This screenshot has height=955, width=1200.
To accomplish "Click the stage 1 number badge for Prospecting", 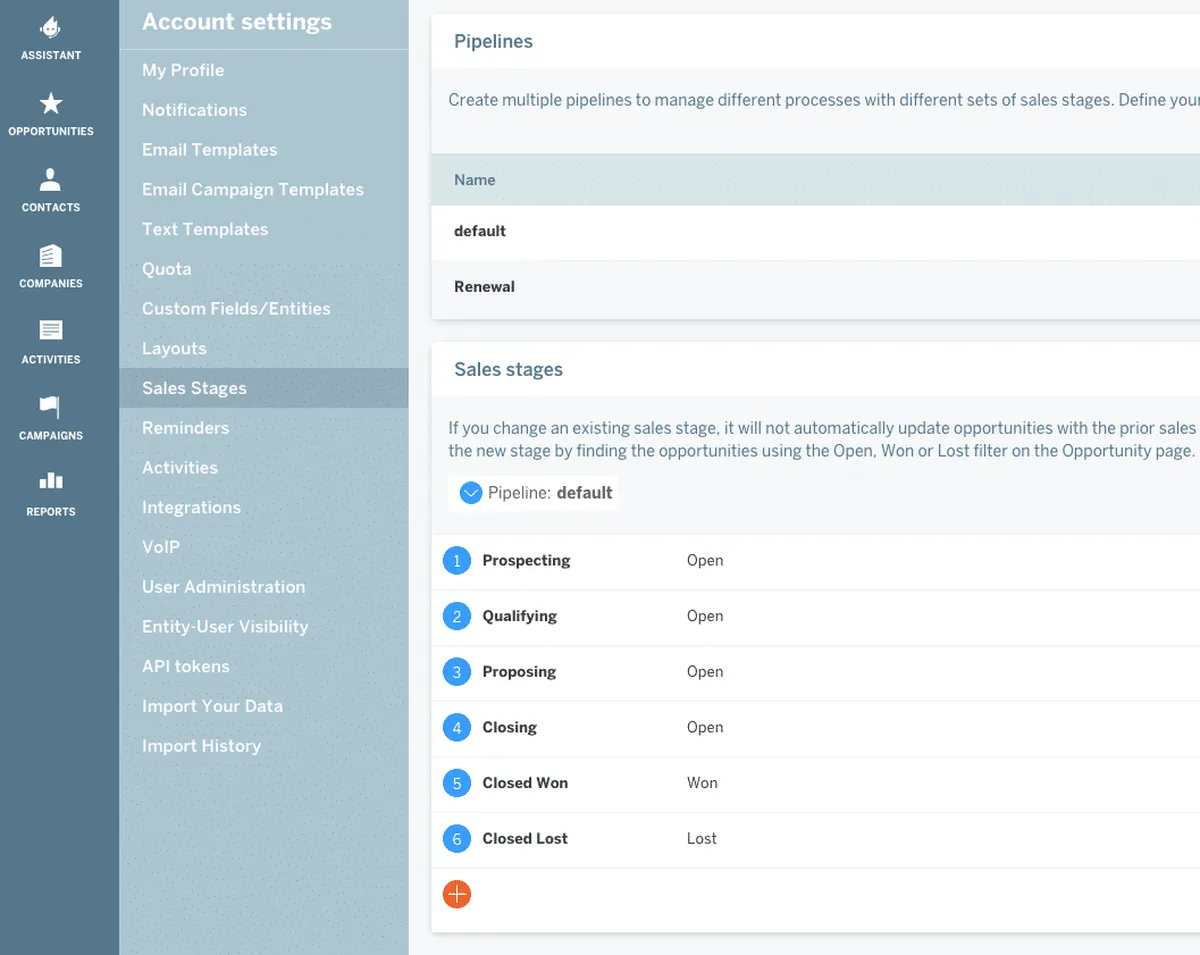I will (457, 561).
